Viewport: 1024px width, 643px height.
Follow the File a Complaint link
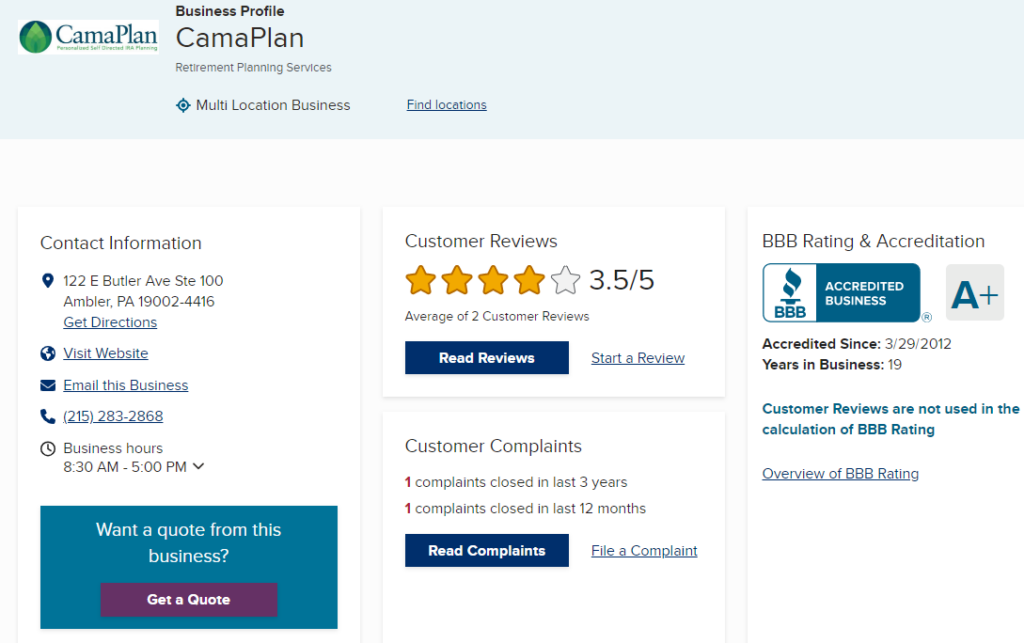tap(644, 550)
